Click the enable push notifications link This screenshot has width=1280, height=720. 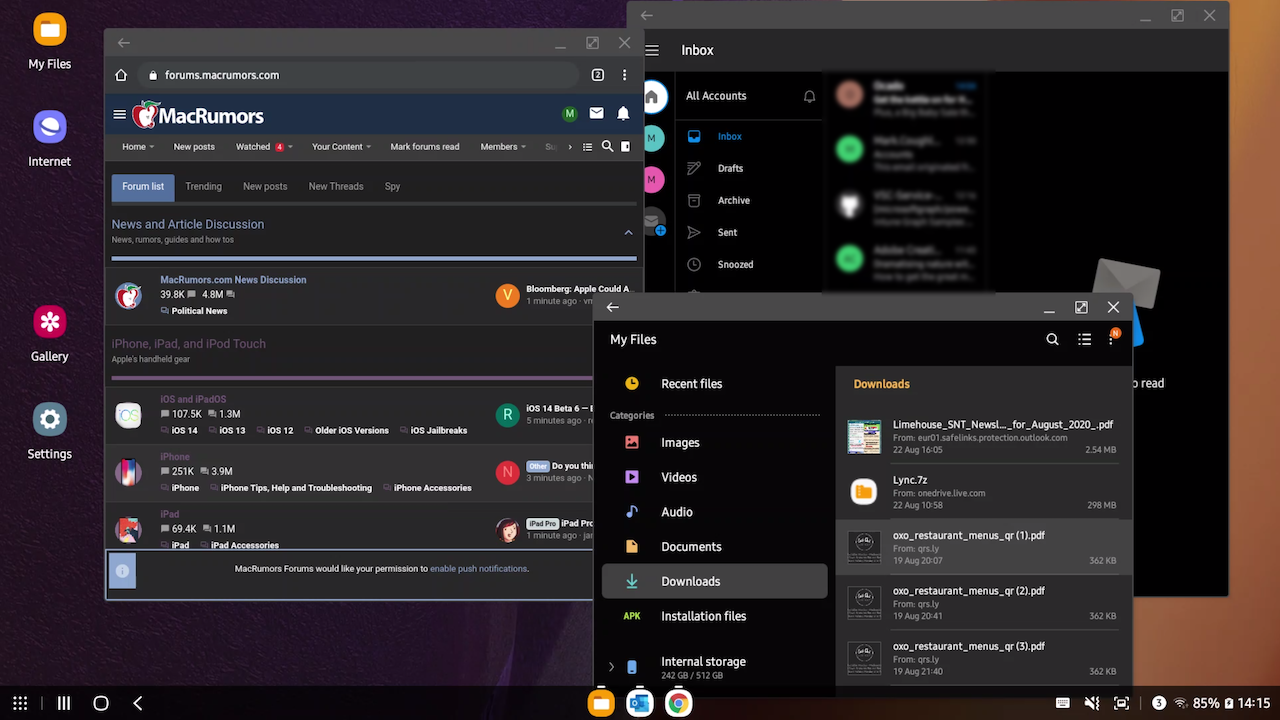point(478,569)
